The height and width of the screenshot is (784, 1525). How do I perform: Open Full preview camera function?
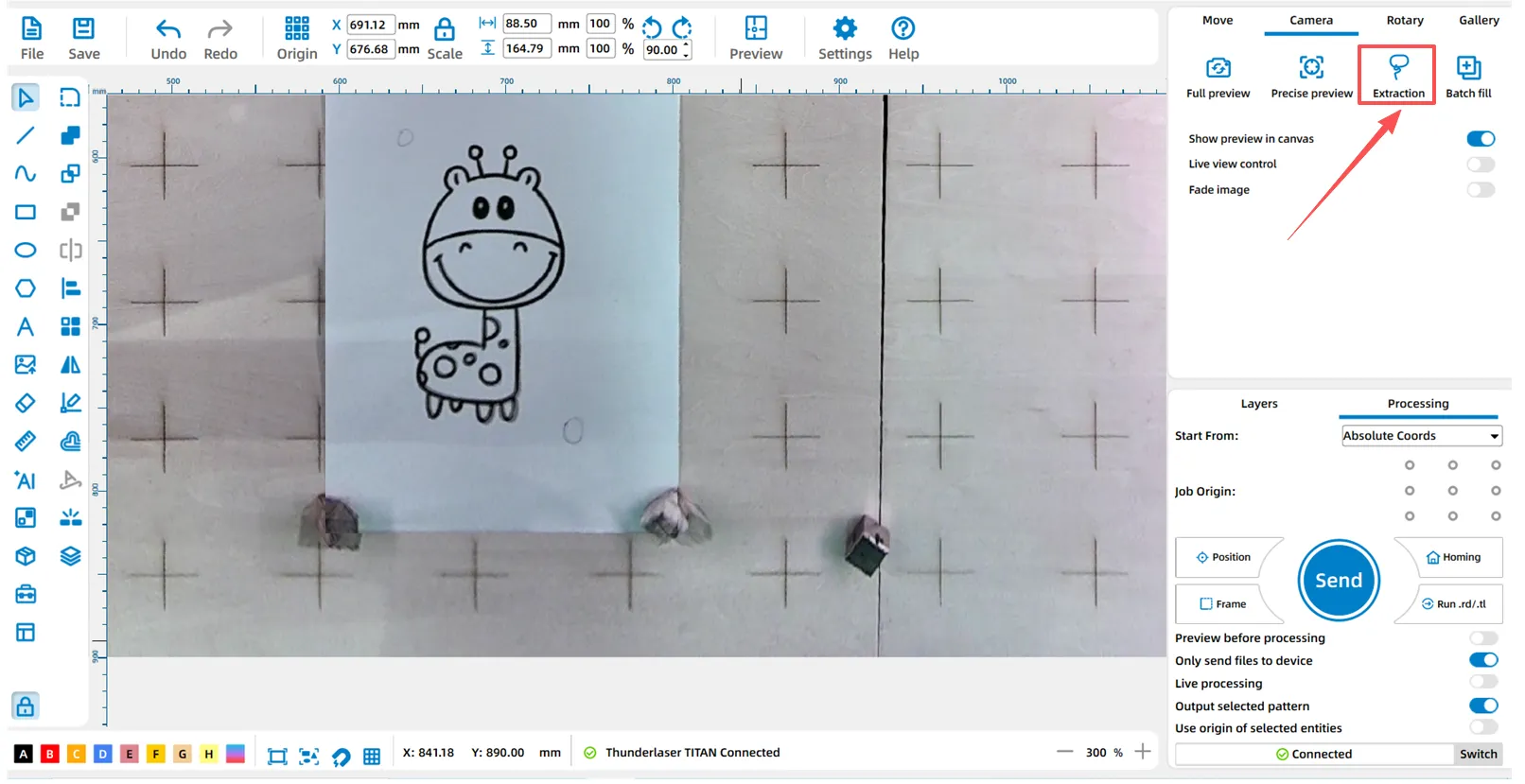click(1218, 68)
